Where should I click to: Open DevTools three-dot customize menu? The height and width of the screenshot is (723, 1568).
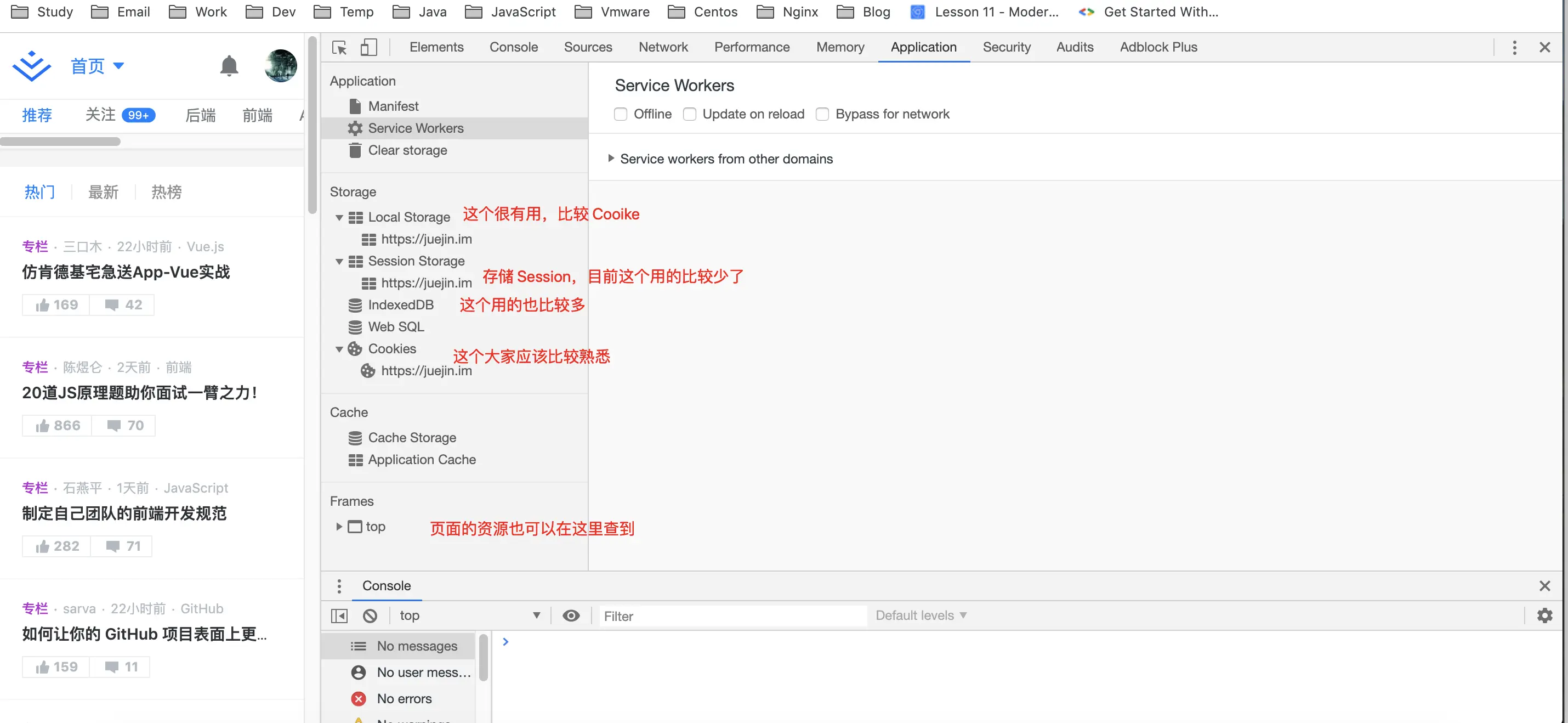coord(1514,48)
